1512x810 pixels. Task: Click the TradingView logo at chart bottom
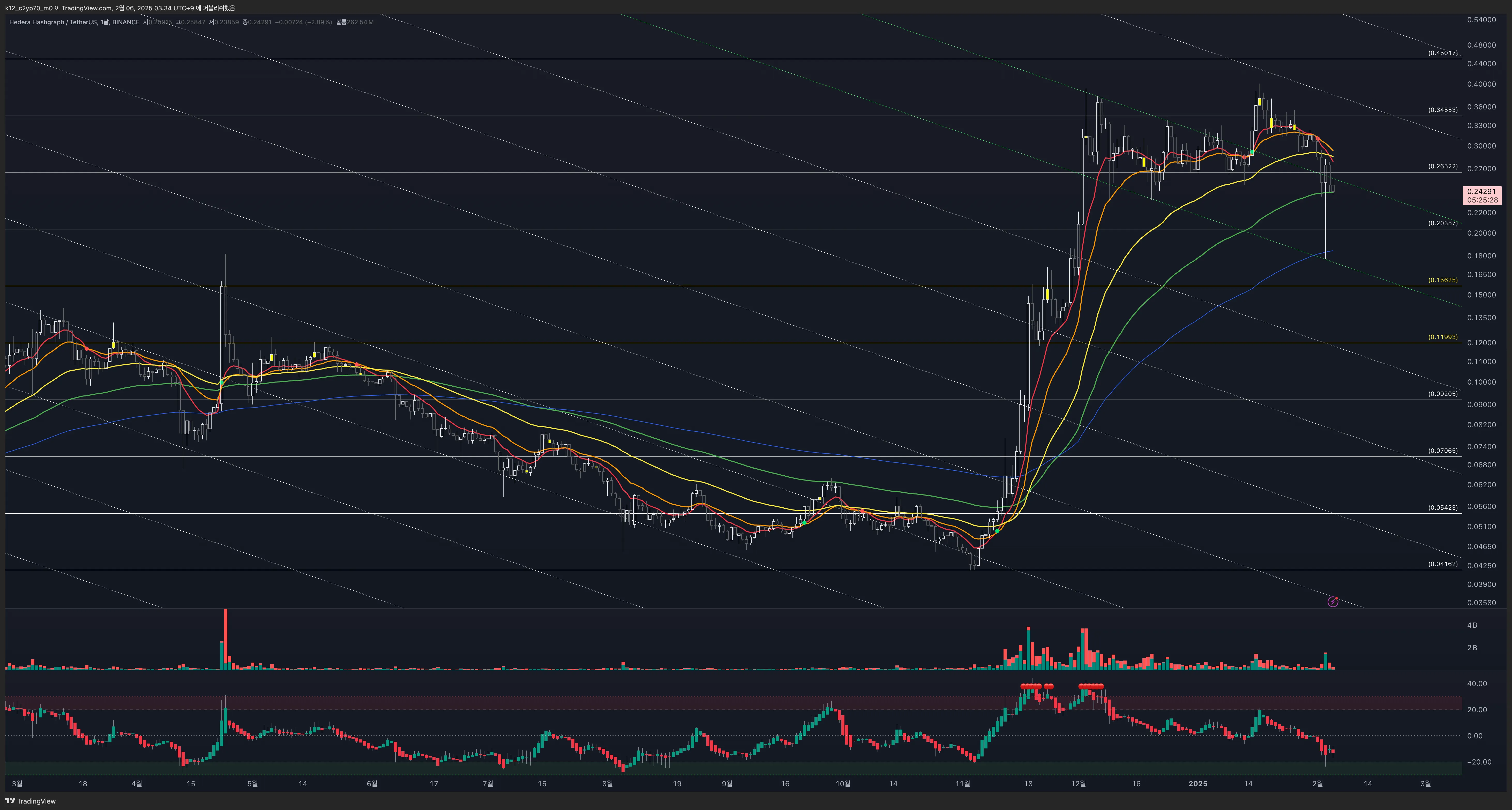(31, 801)
